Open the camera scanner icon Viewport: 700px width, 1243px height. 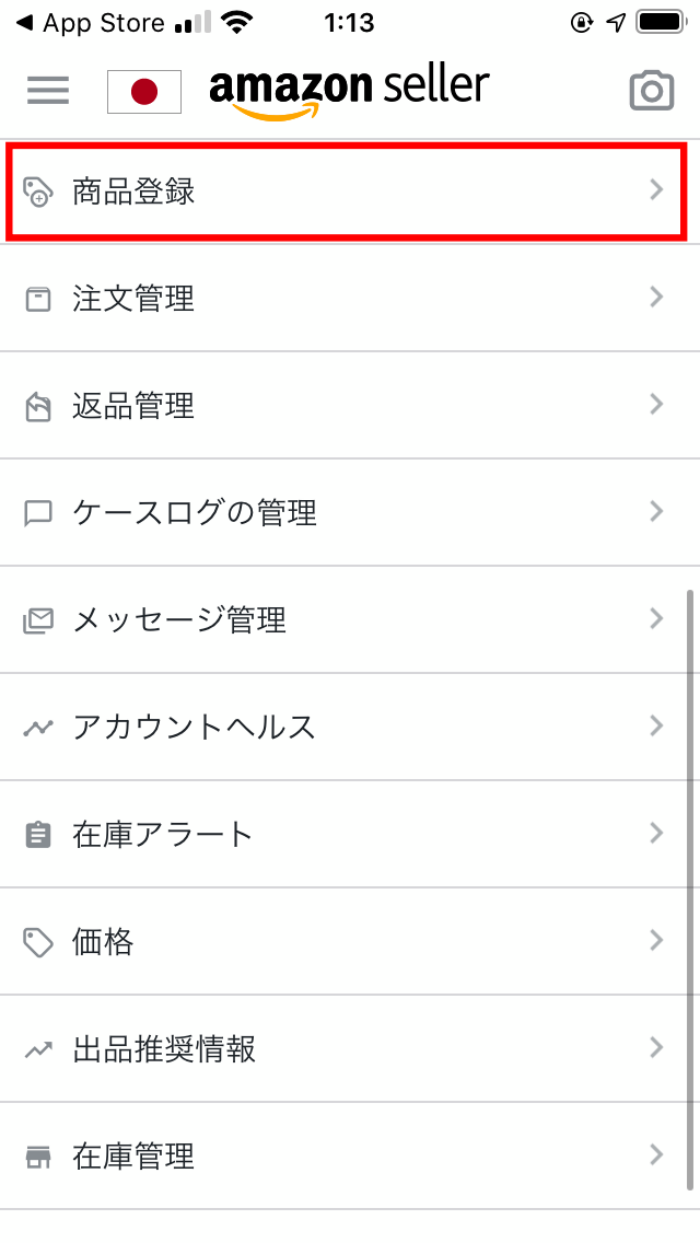(651, 91)
